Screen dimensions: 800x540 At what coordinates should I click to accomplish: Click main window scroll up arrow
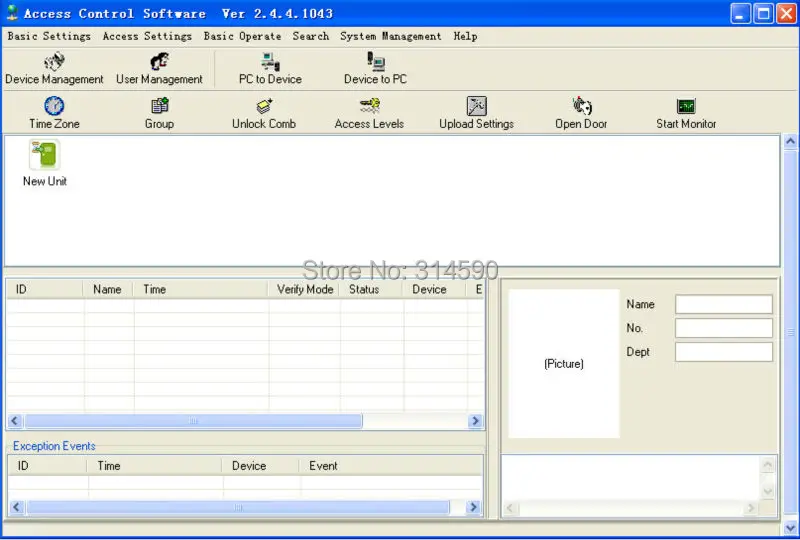(x=790, y=141)
